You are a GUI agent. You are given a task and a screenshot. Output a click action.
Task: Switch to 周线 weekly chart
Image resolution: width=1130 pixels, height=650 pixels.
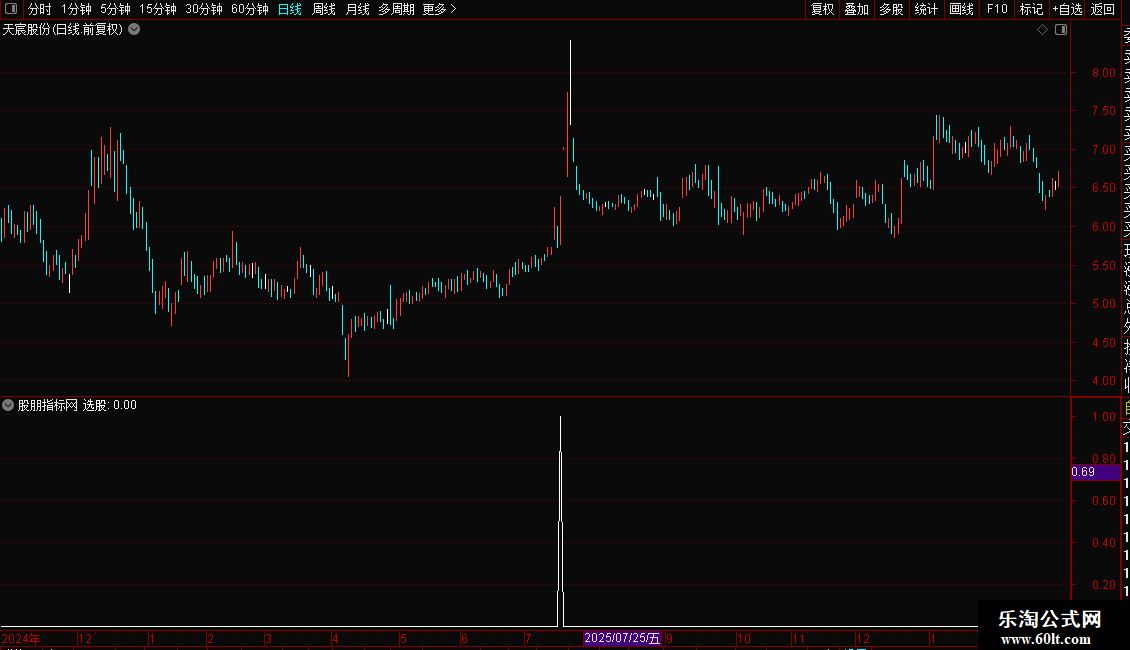324,9
